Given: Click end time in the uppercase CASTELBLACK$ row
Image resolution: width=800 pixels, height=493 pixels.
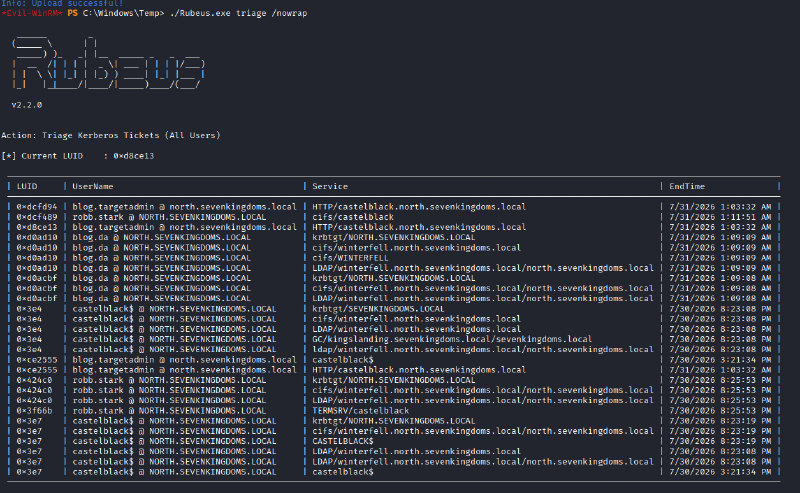Looking at the screenshot, I should (720, 441).
